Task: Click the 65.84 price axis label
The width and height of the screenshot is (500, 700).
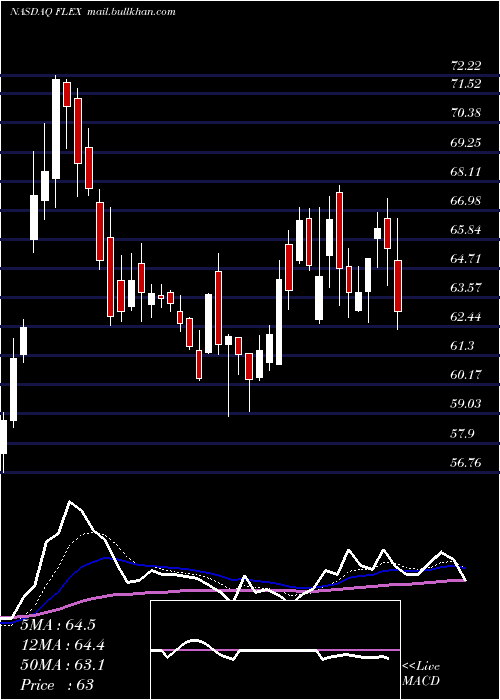Action: point(466,230)
